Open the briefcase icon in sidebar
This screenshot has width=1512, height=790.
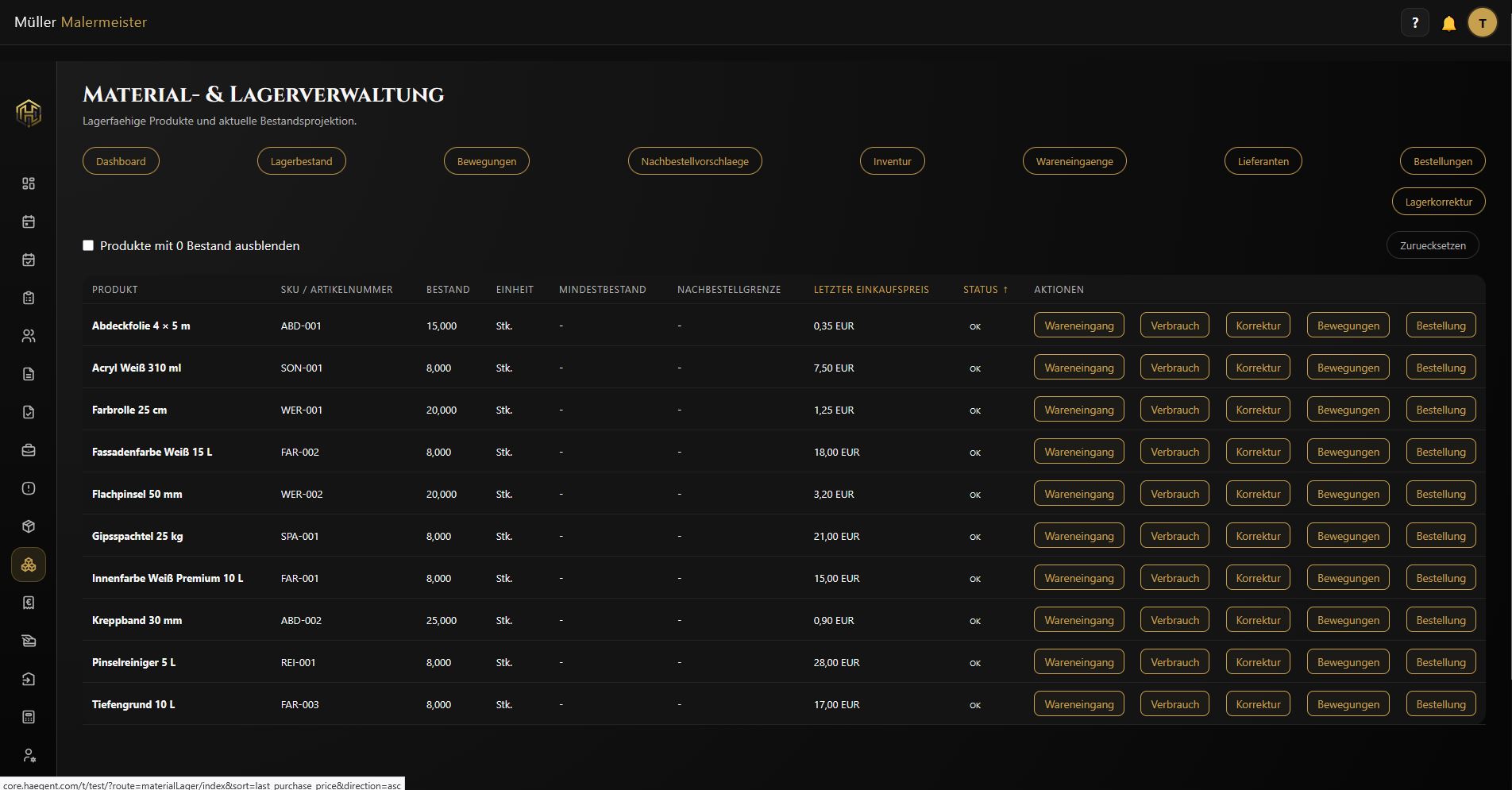tap(29, 450)
